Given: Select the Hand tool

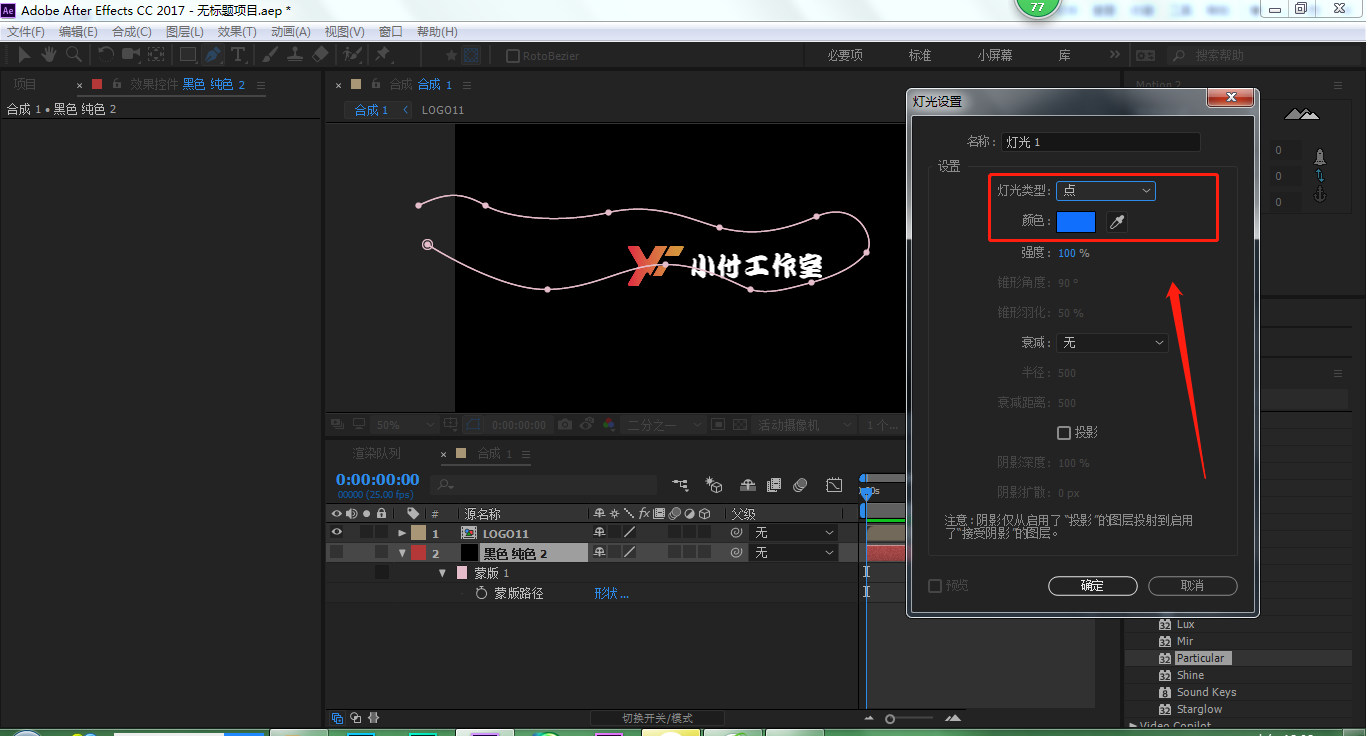Looking at the screenshot, I should click(49, 55).
